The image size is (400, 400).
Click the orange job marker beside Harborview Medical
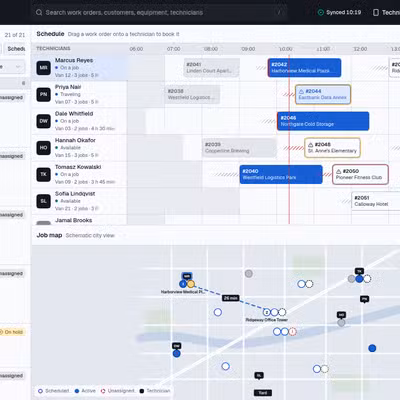coord(191,284)
